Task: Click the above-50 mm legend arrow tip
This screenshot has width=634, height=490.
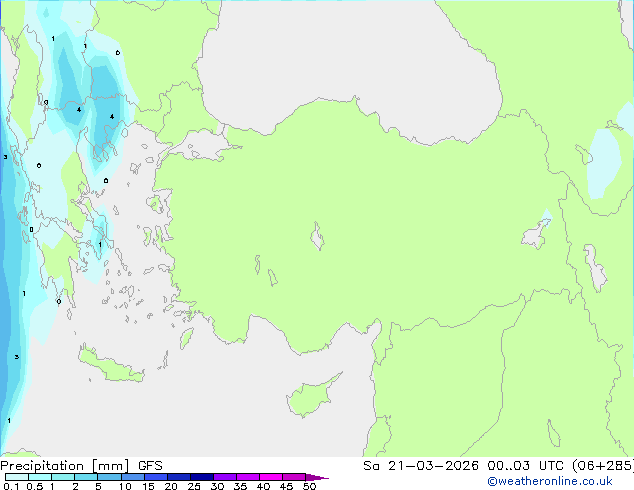Action: tap(317, 477)
